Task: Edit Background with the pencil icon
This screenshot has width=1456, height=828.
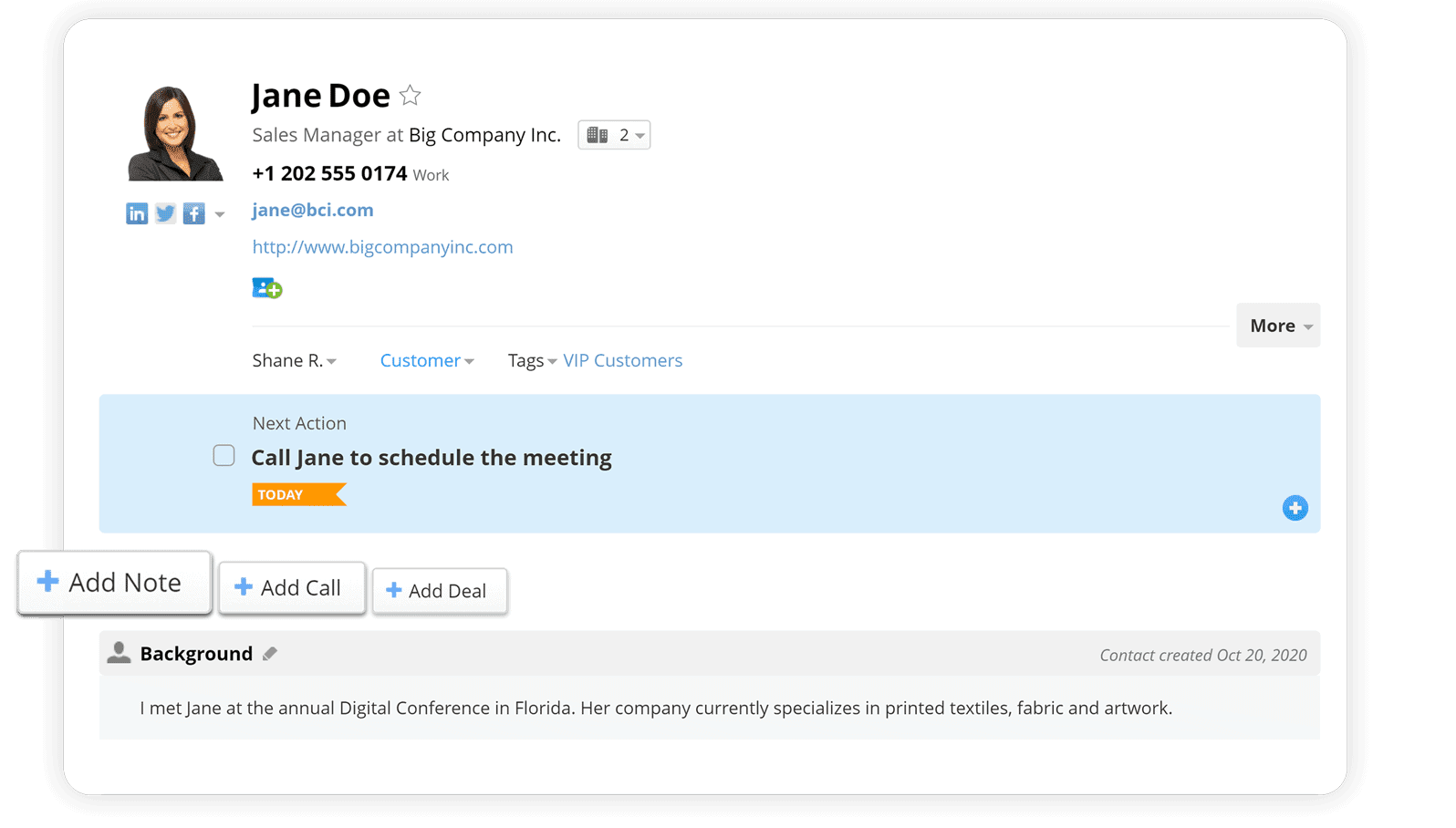Action: (270, 654)
